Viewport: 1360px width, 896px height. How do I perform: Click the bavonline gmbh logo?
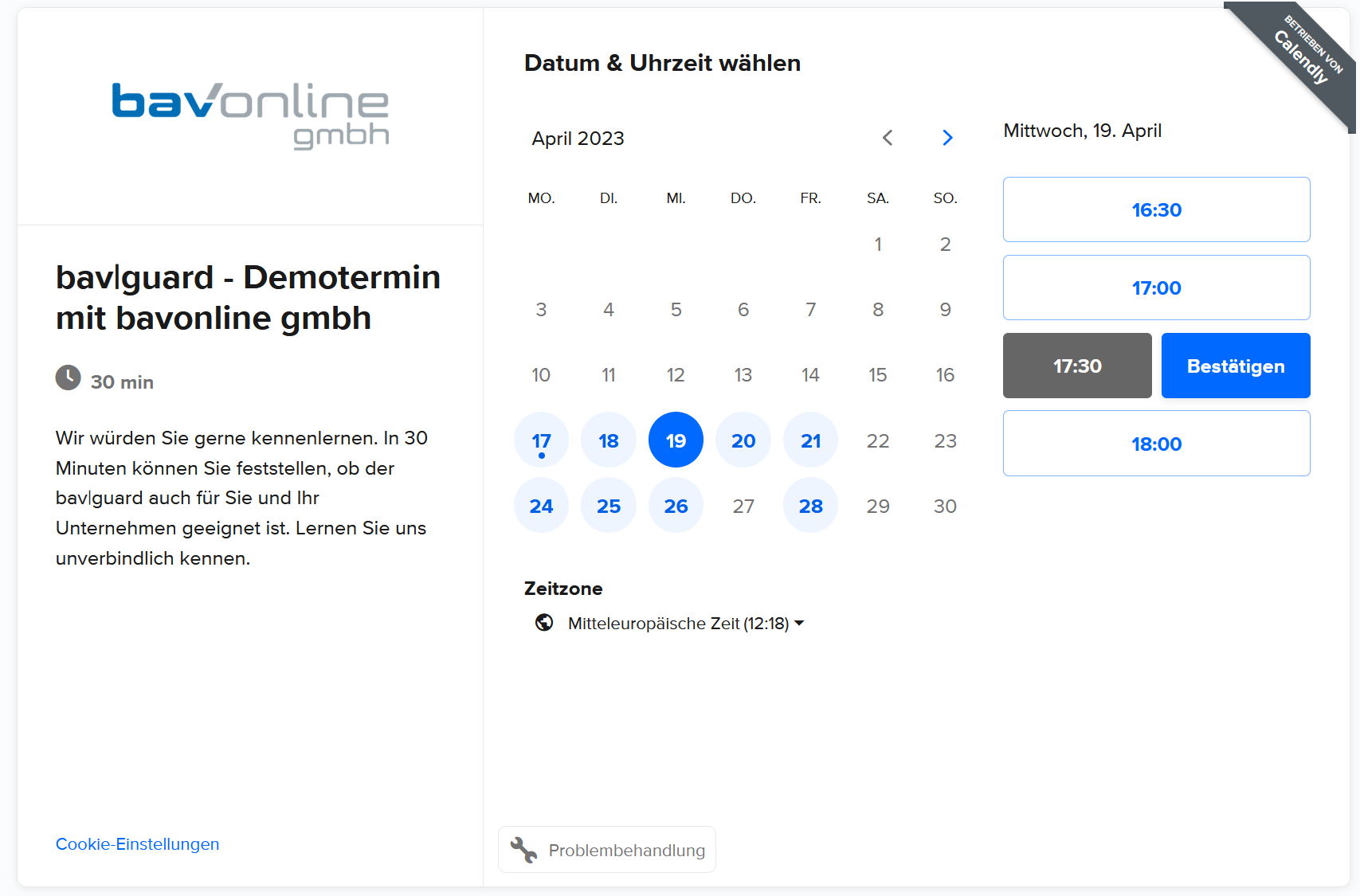(250, 115)
